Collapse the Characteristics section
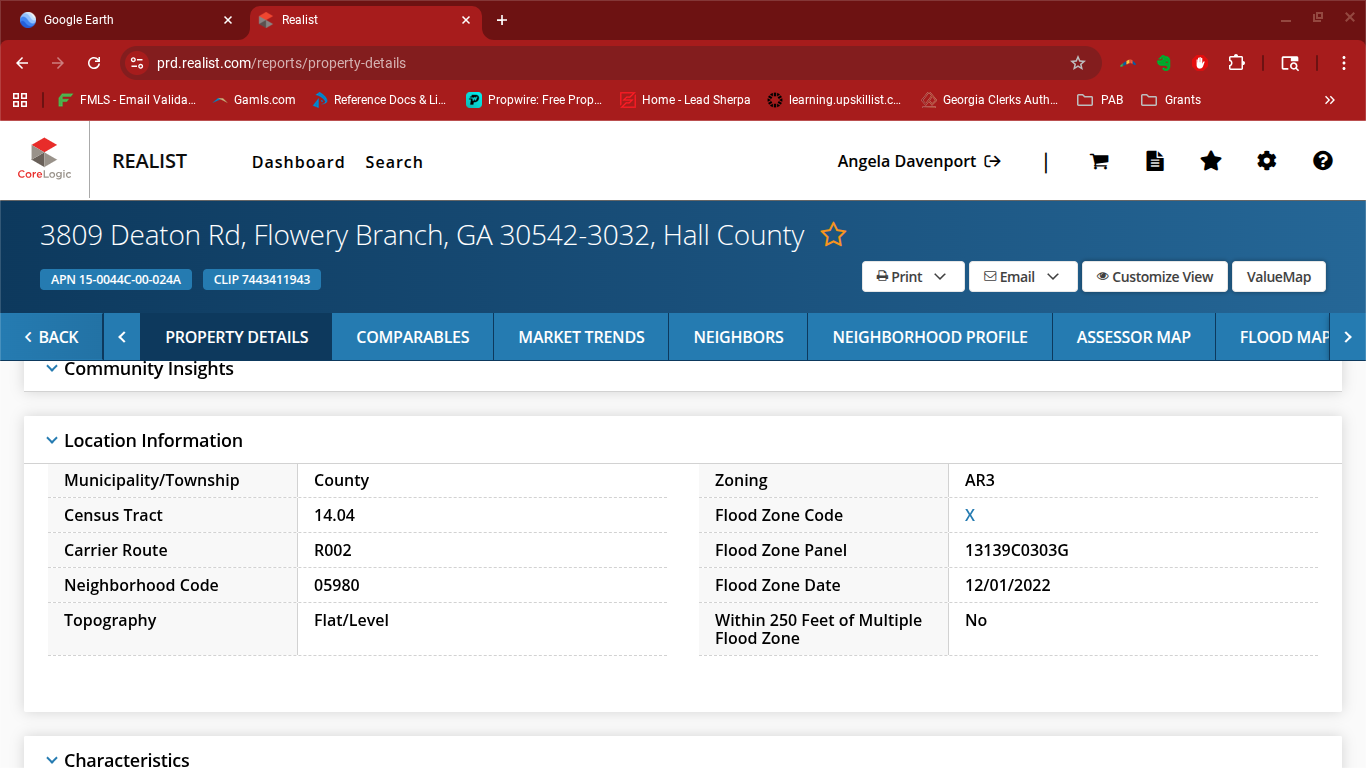 (x=52, y=760)
